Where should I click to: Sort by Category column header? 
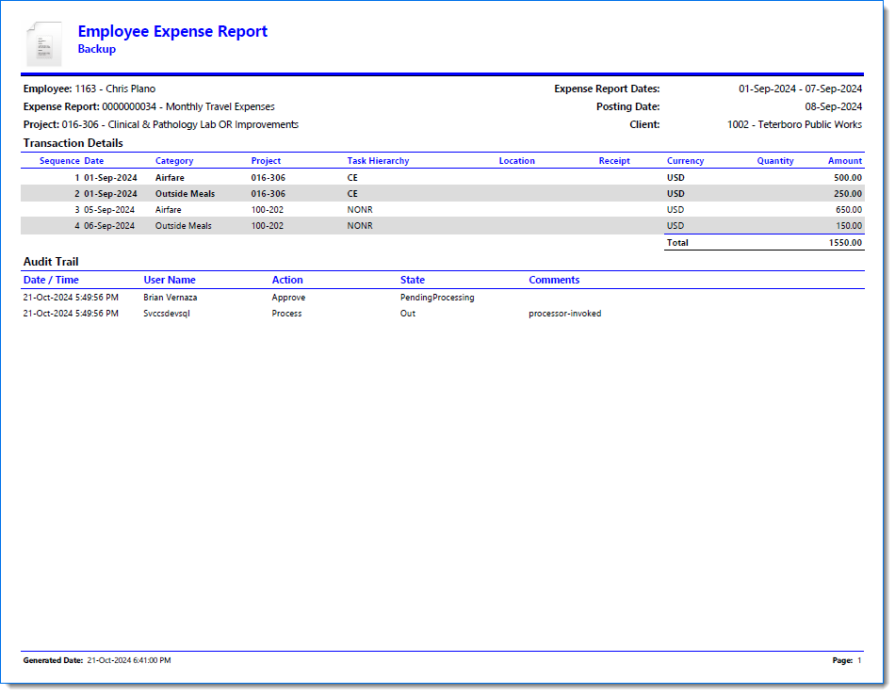click(174, 161)
